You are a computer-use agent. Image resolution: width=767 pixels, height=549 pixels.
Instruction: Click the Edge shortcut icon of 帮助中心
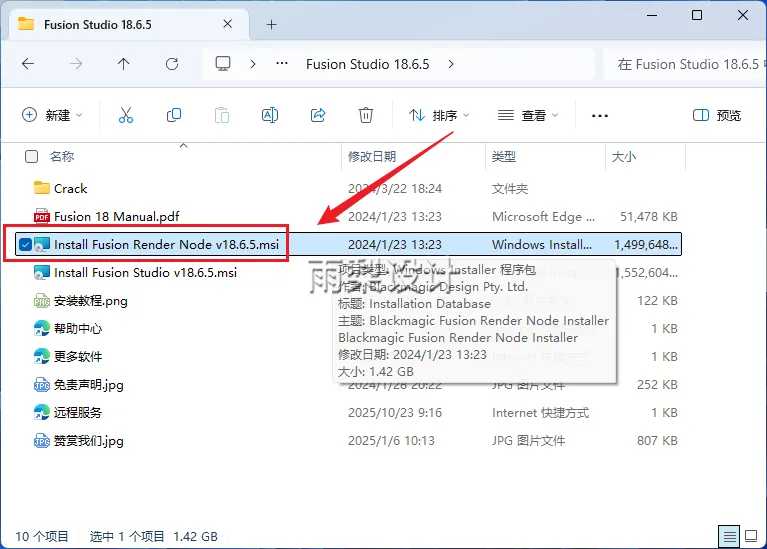pos(42,328)
